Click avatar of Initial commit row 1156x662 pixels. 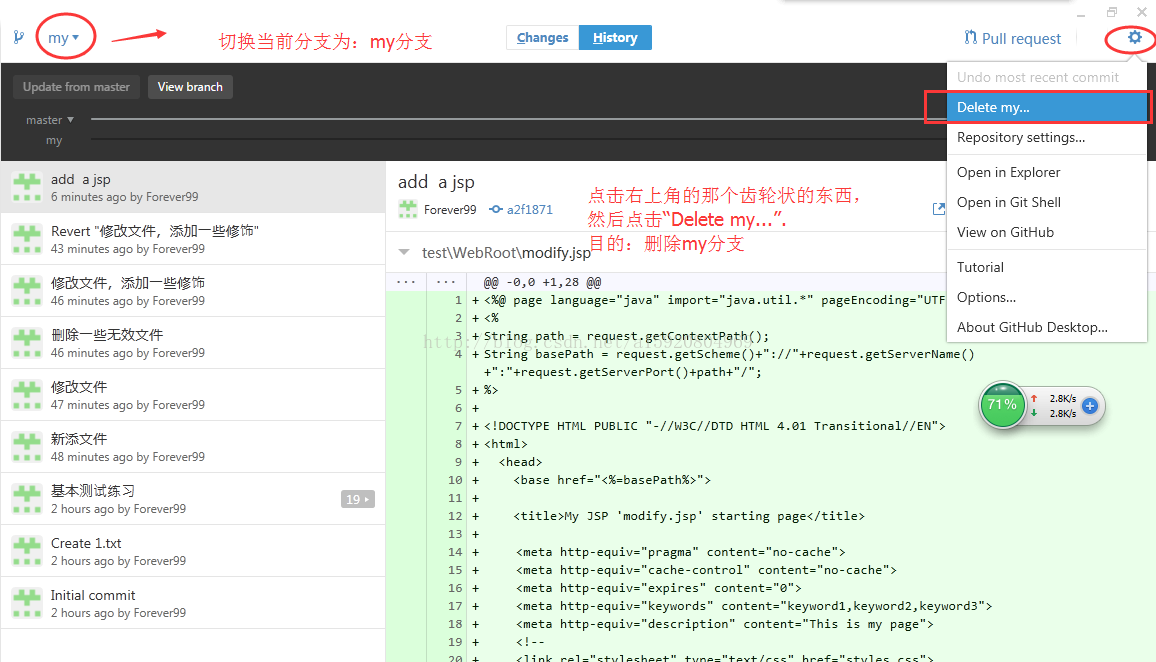pos(27,604)
